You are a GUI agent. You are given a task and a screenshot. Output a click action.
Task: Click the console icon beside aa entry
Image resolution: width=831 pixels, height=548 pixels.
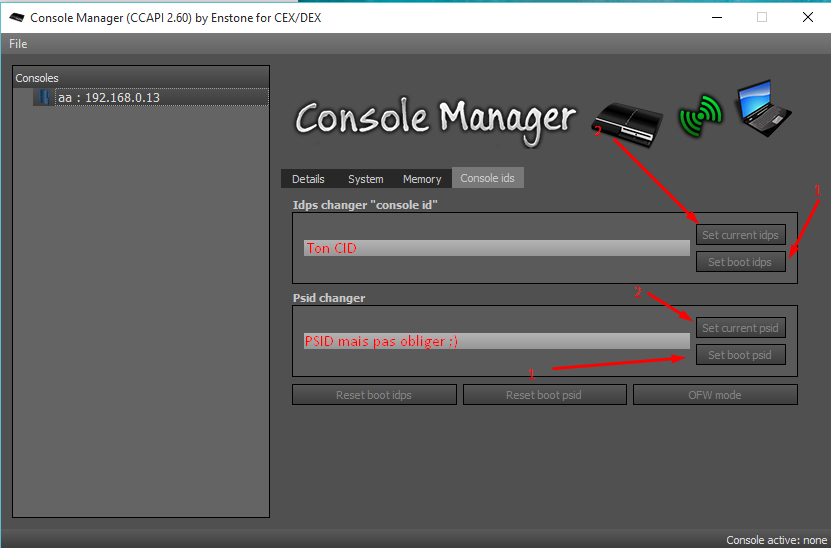click(44, 98)
